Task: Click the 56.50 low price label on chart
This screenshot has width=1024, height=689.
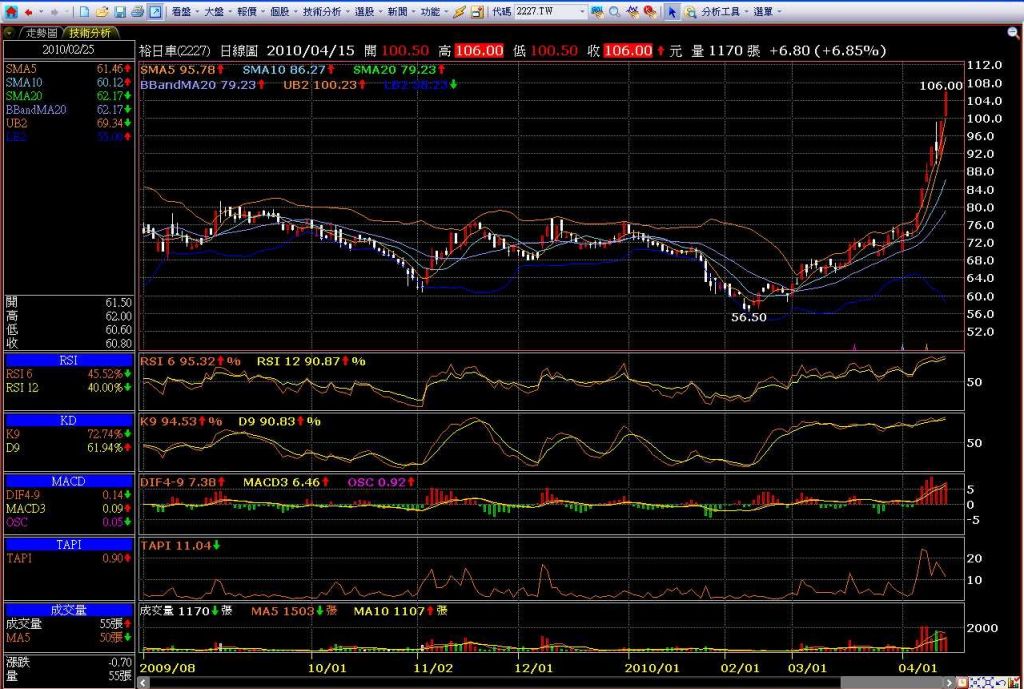Action: [749, 317]
